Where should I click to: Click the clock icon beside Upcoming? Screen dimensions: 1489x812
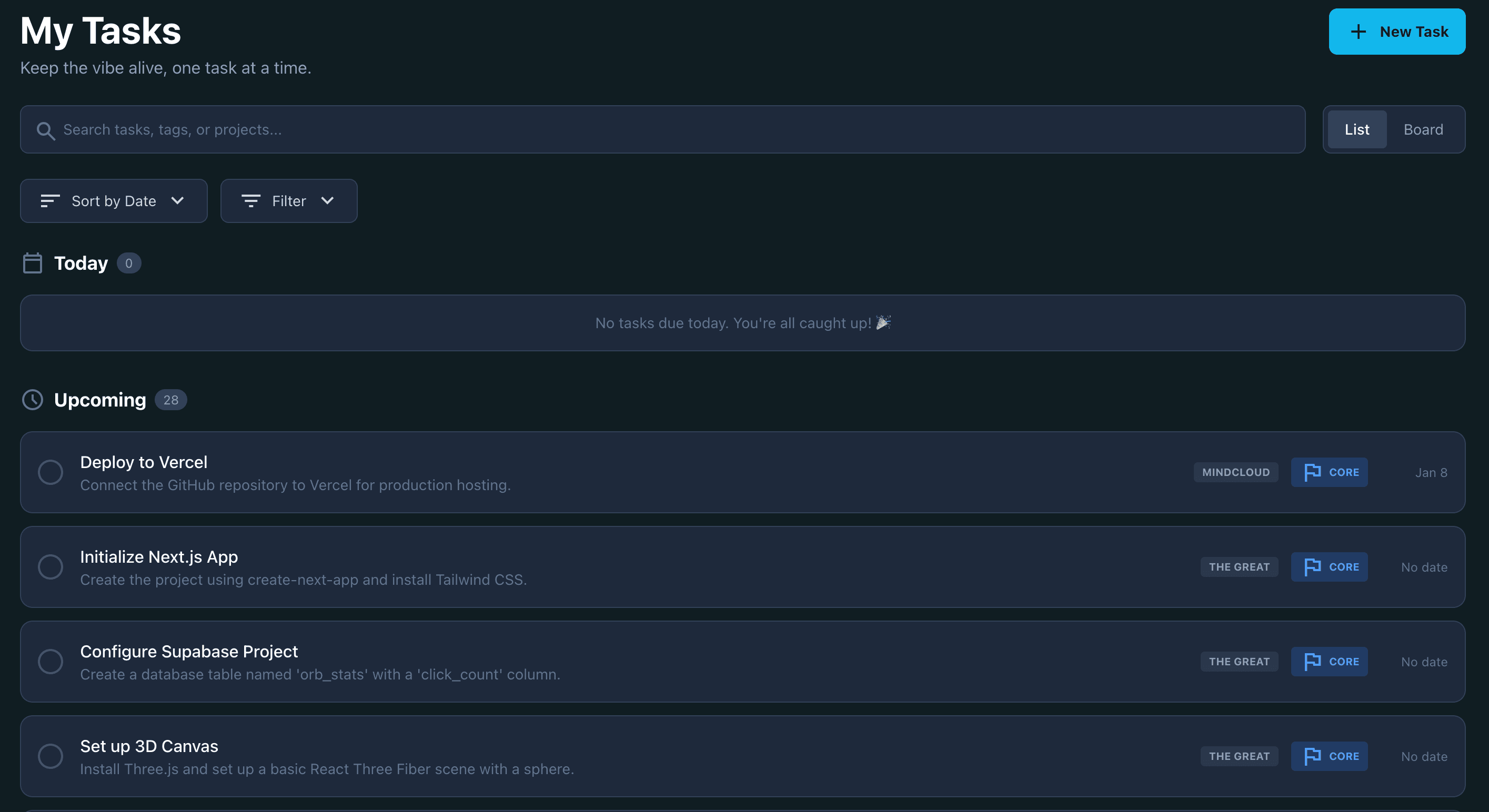33,399
